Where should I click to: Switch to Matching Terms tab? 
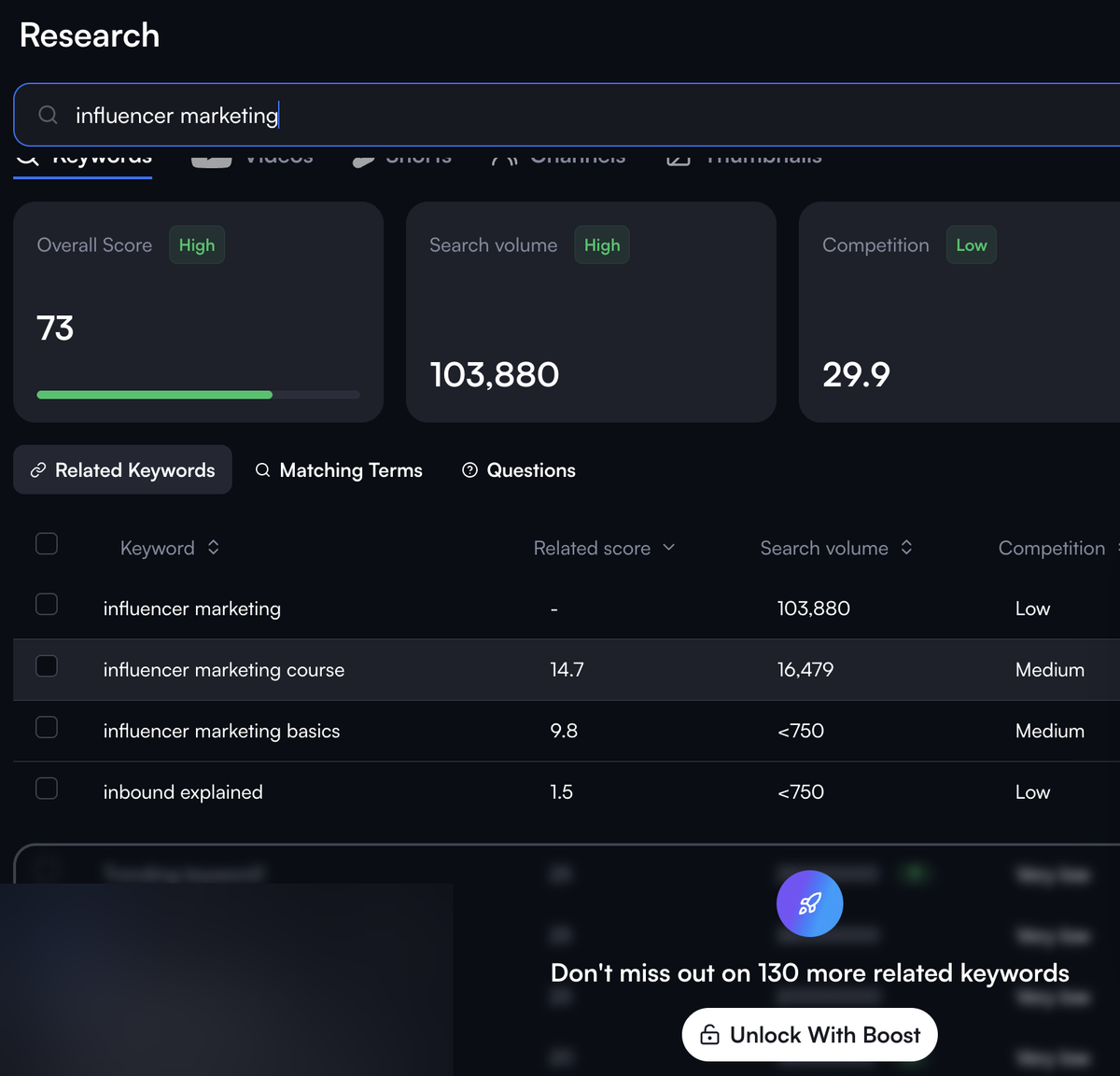[339, 470]
